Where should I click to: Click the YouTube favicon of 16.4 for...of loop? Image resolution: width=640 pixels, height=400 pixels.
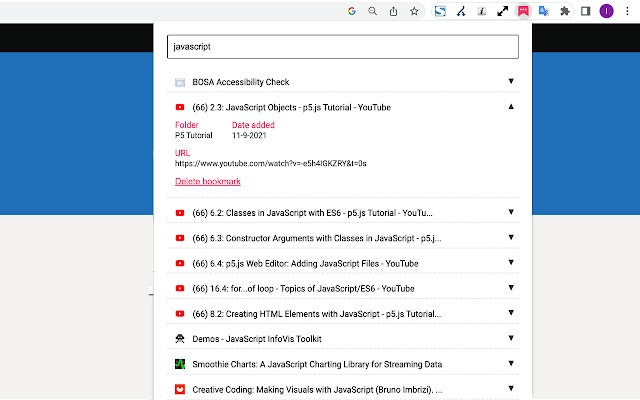click(x=180, y=289)
